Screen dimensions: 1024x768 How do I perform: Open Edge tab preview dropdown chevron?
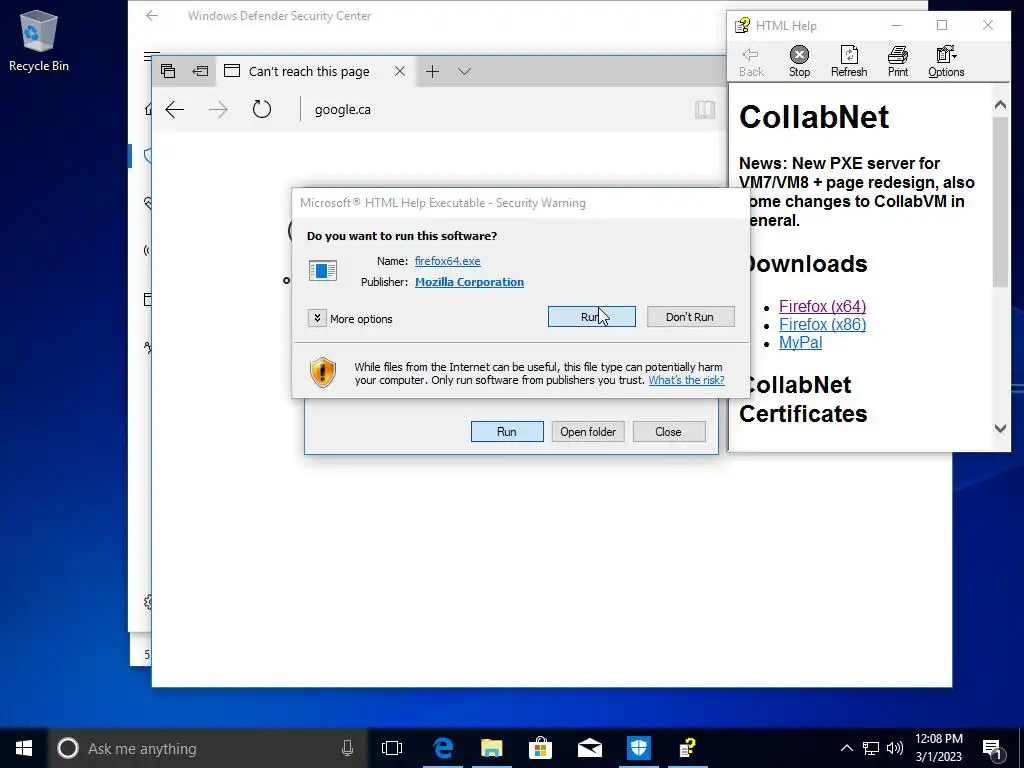pyautogui.click(x=464, y=71)
